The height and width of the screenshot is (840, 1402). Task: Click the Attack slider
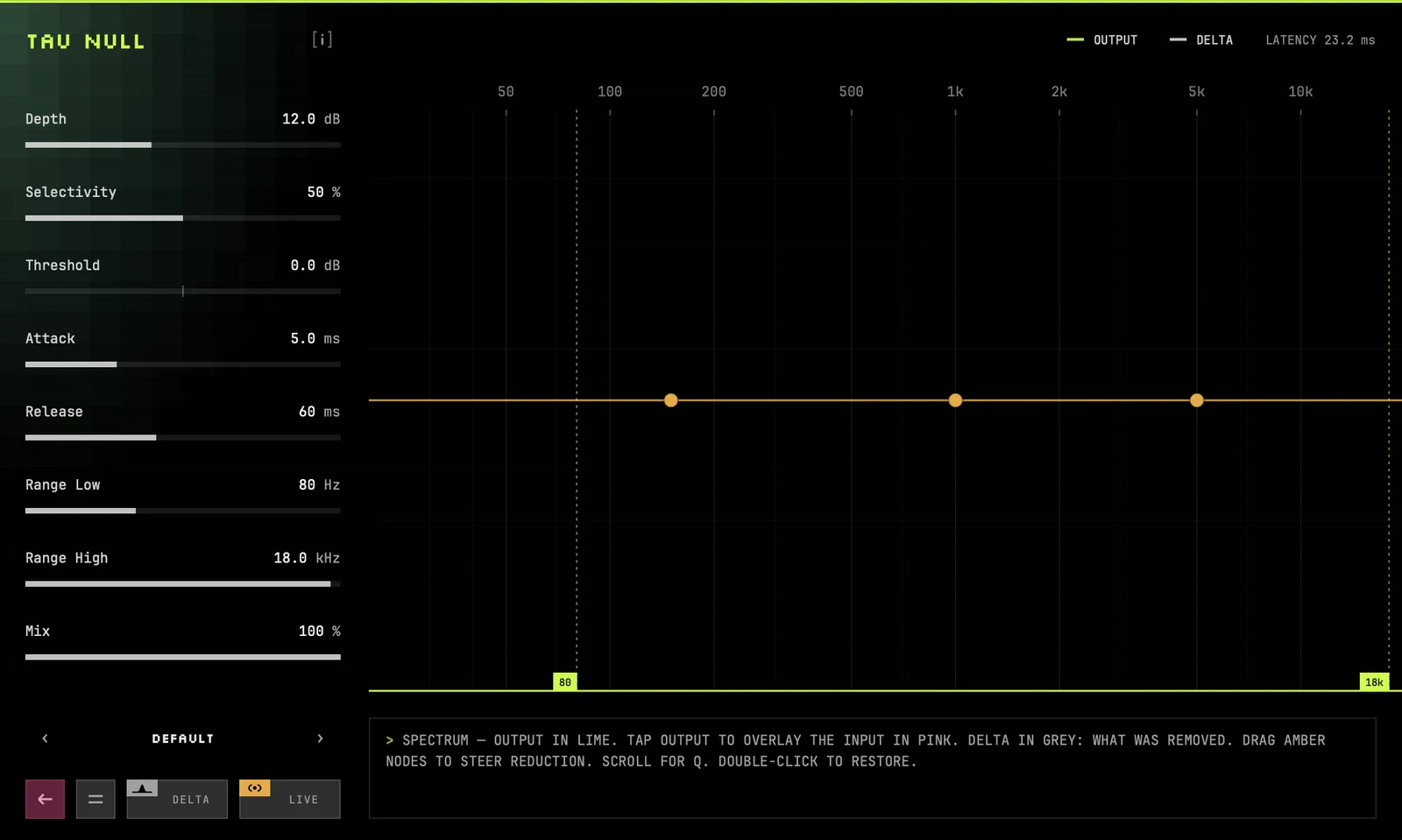183,364
